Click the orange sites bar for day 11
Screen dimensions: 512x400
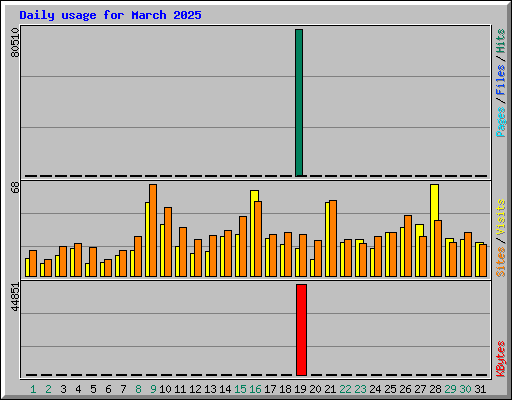183,252
